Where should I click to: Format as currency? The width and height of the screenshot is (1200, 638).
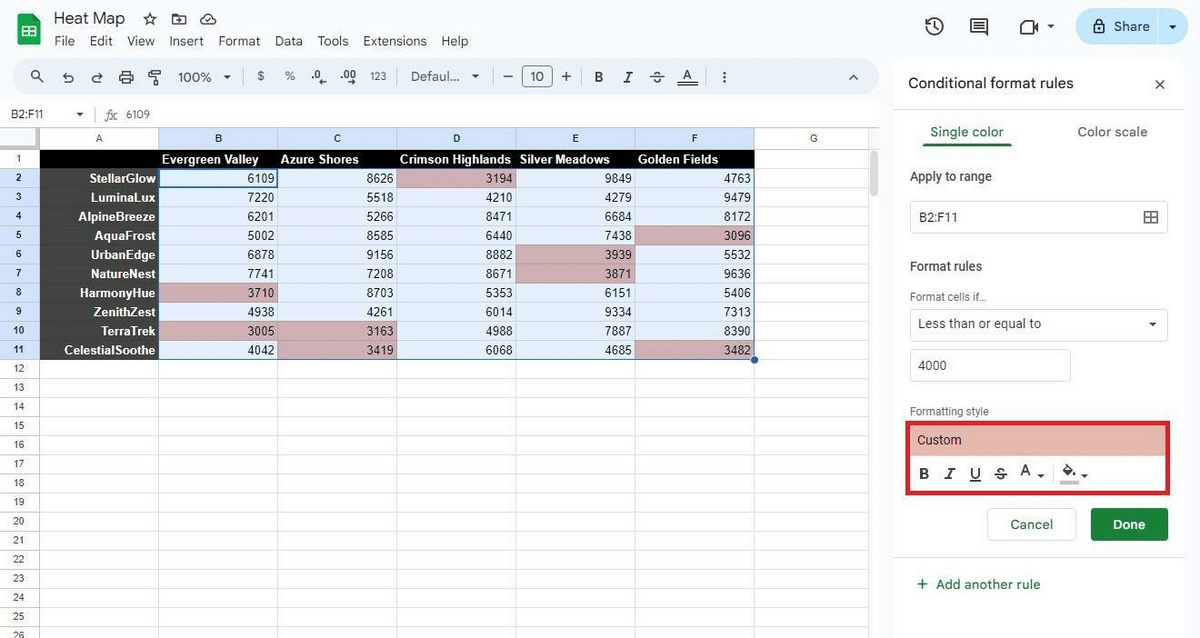261,77
